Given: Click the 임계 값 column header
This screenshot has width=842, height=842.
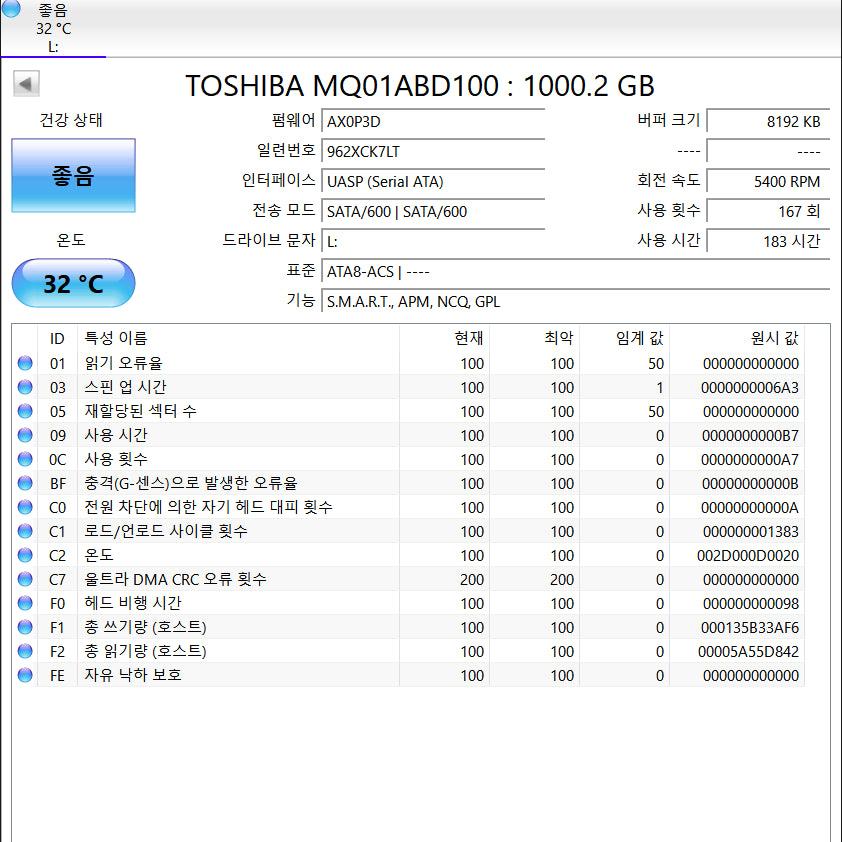Looking at the screenshot, I should click(625, 338).
